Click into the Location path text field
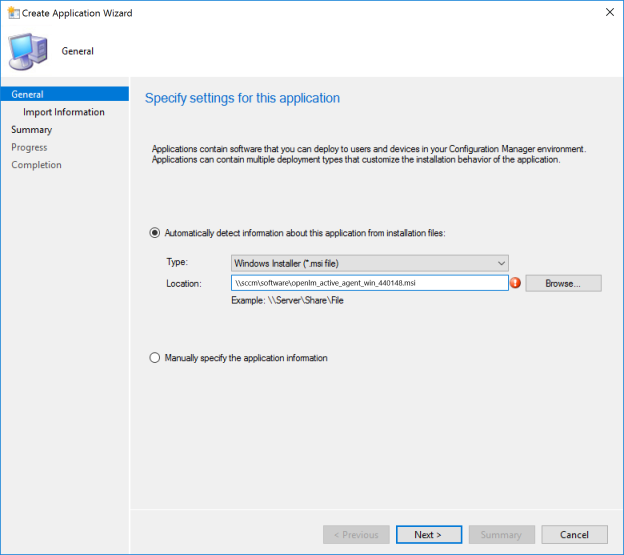This screenshot has height=555, width=624. point(369,283)
